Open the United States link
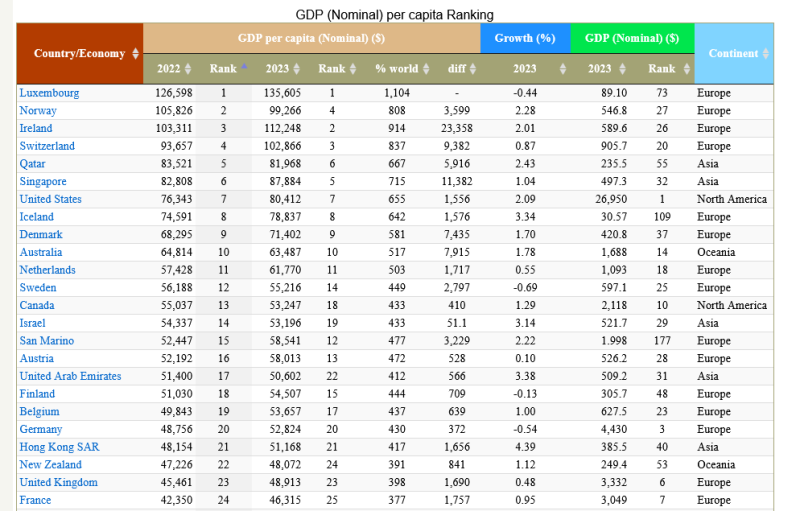The image size is (800, 511). point(51,199)
